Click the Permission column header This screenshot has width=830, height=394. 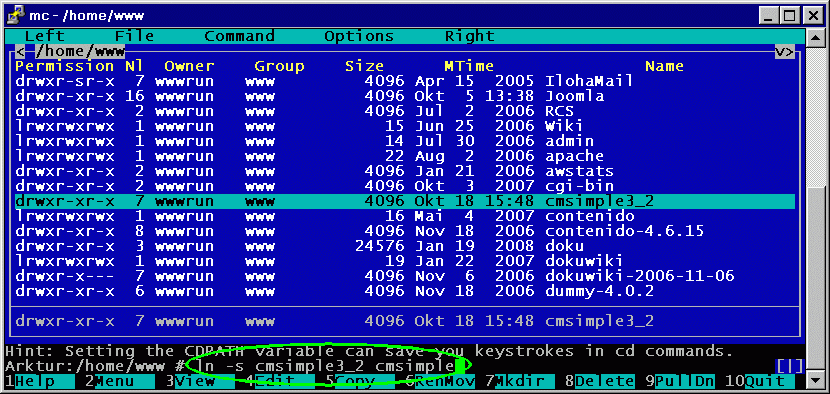point(65,66)
